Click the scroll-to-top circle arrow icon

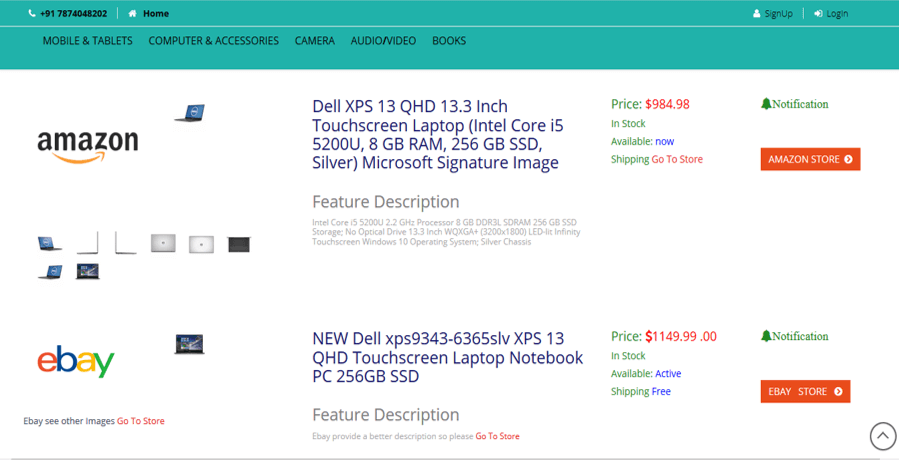point(884,436)
